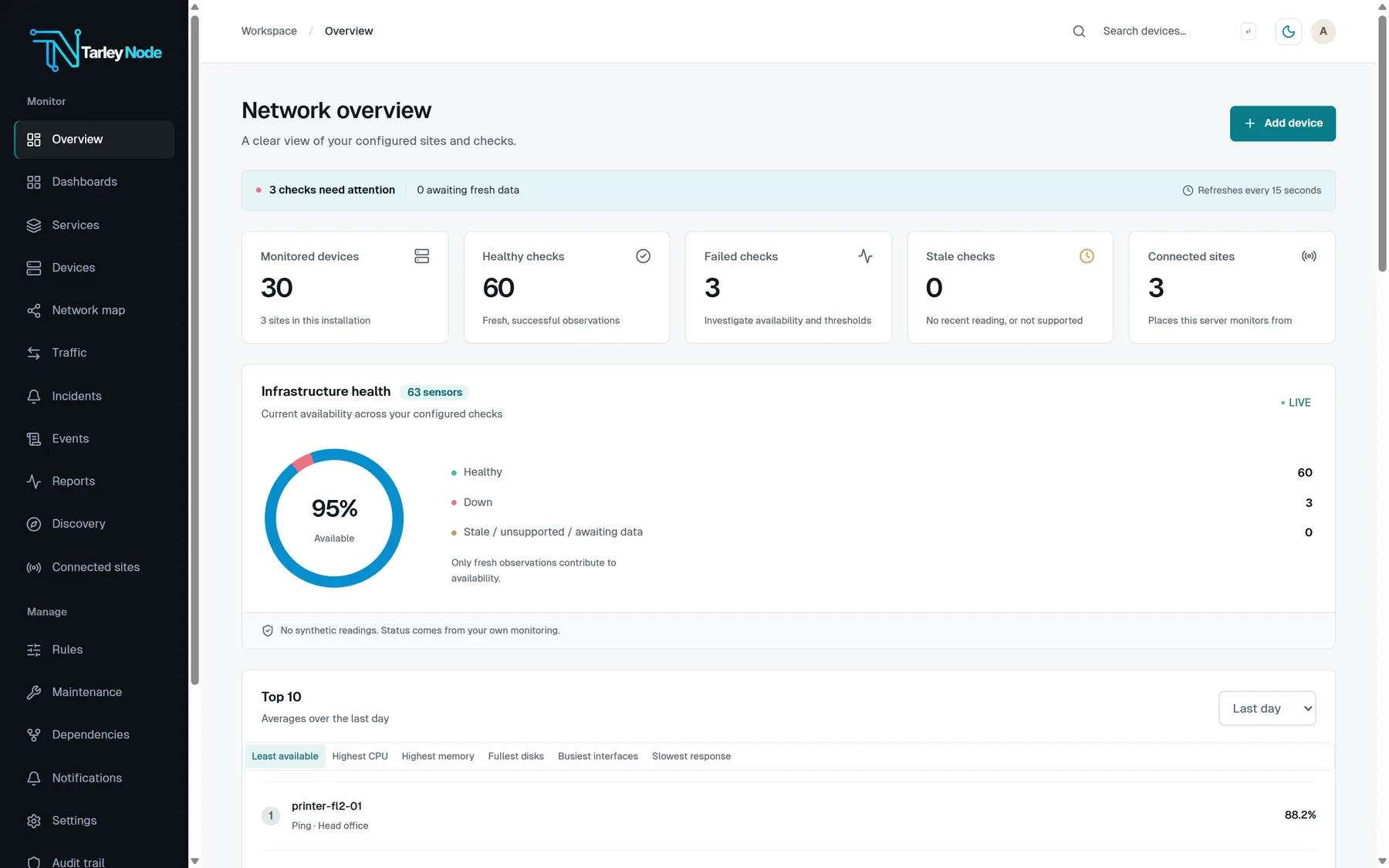The image size is (1389, 868).
Task: Select Overview in the sidebar
Action: [94, 140]
